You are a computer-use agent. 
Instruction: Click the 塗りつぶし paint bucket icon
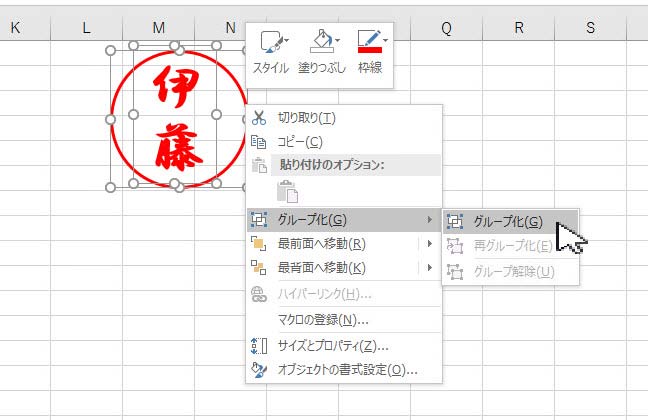[x=319, y=42]
